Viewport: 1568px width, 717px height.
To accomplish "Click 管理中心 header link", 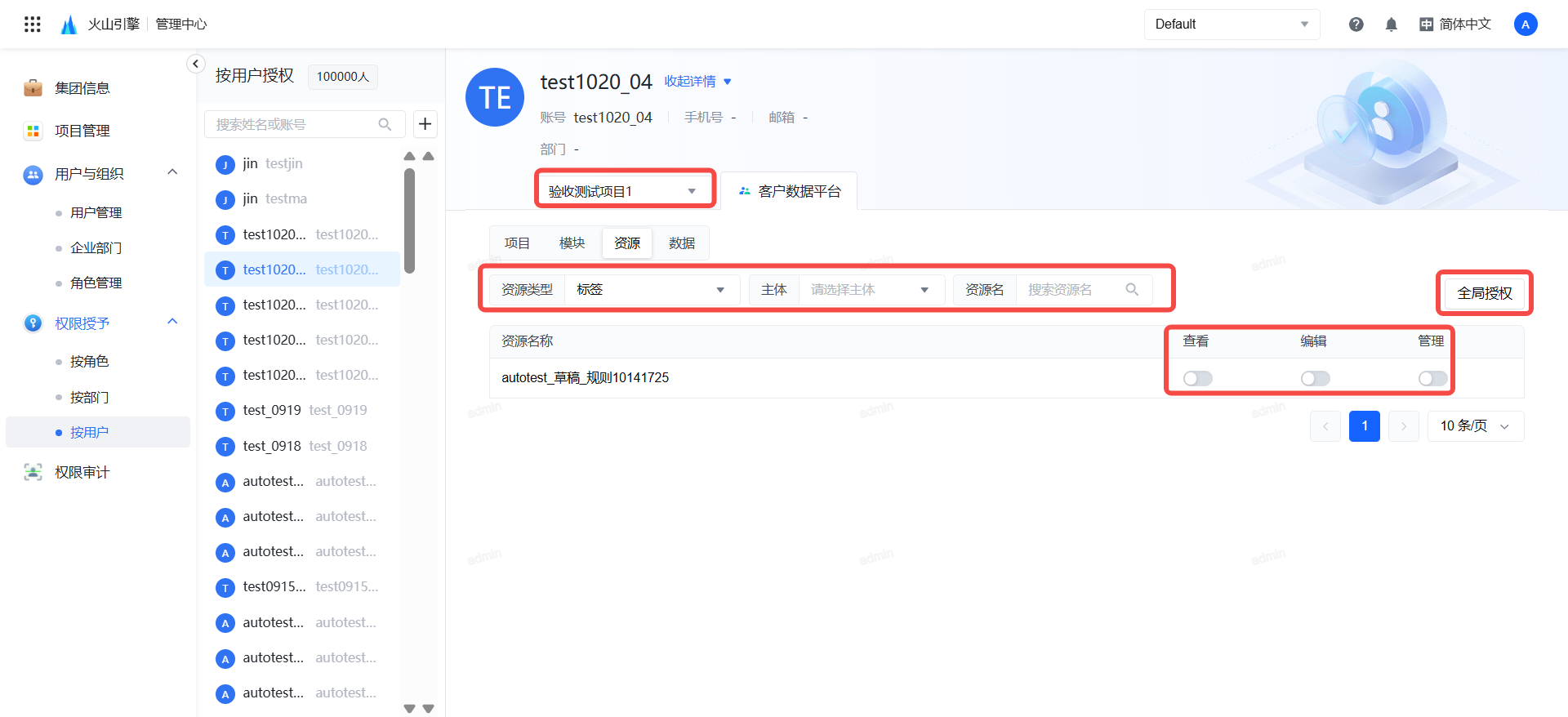I will [181, 24].
